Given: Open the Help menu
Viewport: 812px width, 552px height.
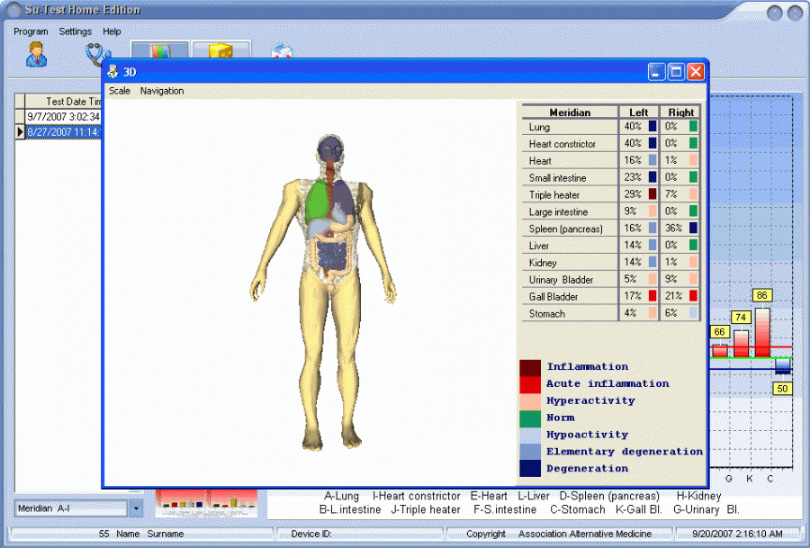Looking at the screenshot, I should tap(112, 32).
